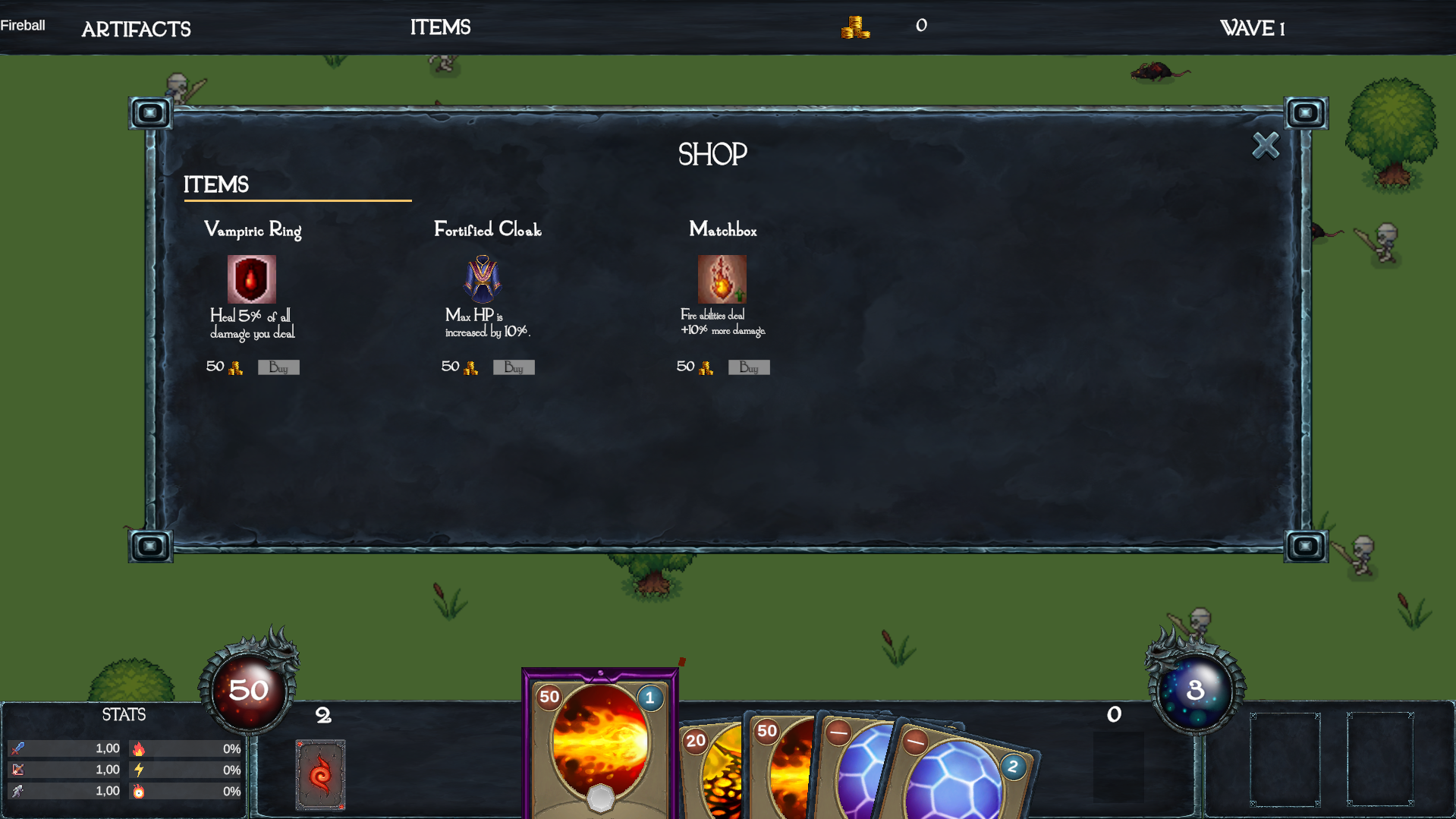Buy the Vampiric Ring
The height and width of the screenshot is (819, 1456).
tap(278, 367)
